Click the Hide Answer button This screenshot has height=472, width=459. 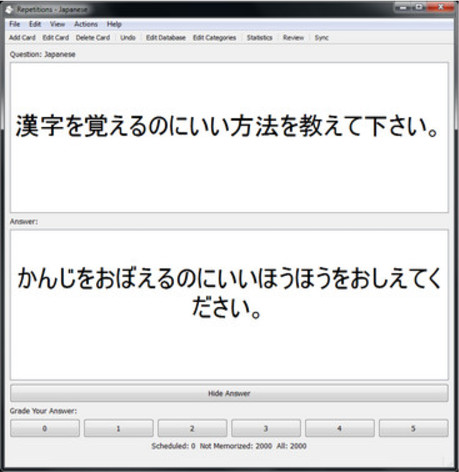click(229, 393)
